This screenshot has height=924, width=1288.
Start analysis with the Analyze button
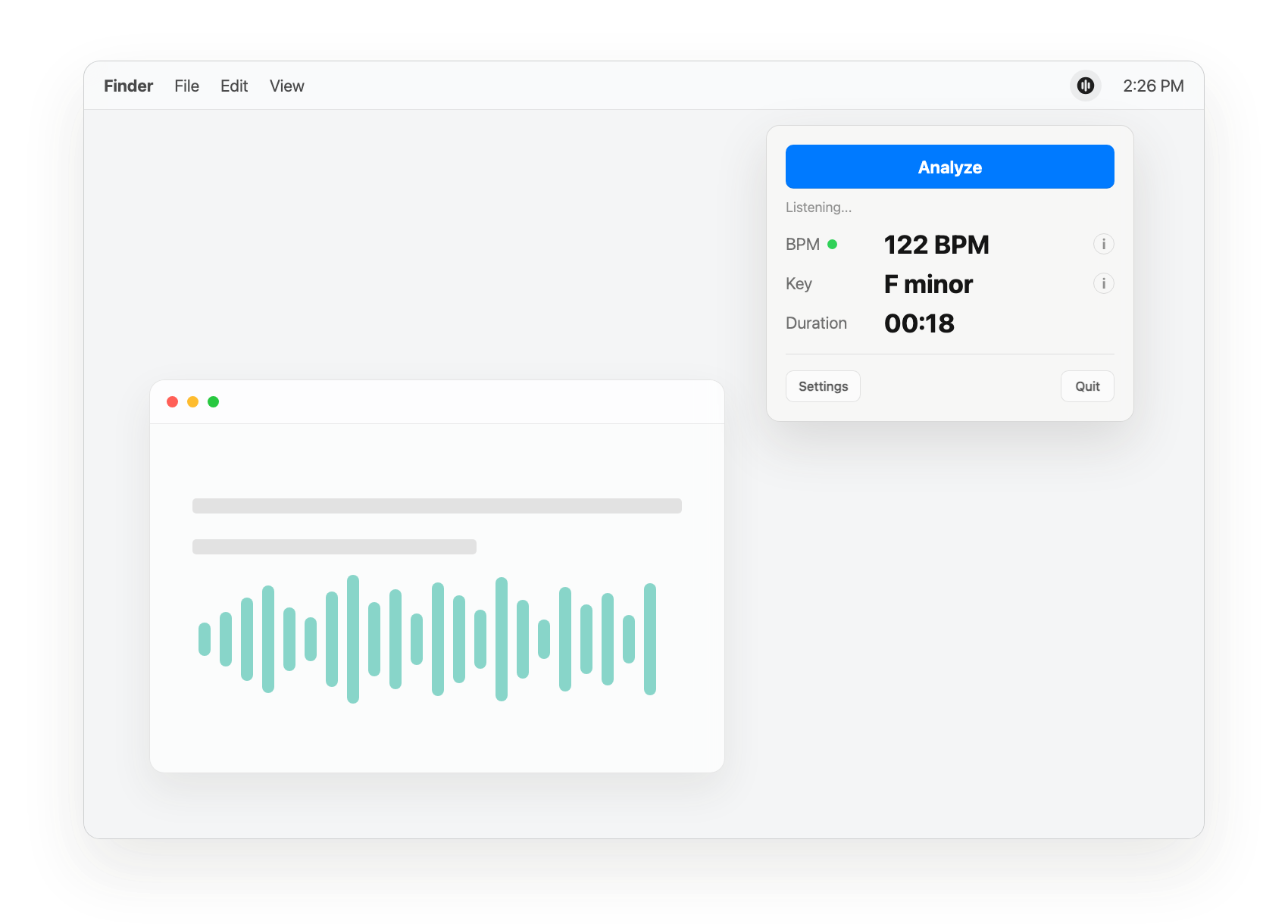click(x=949, y=167)
